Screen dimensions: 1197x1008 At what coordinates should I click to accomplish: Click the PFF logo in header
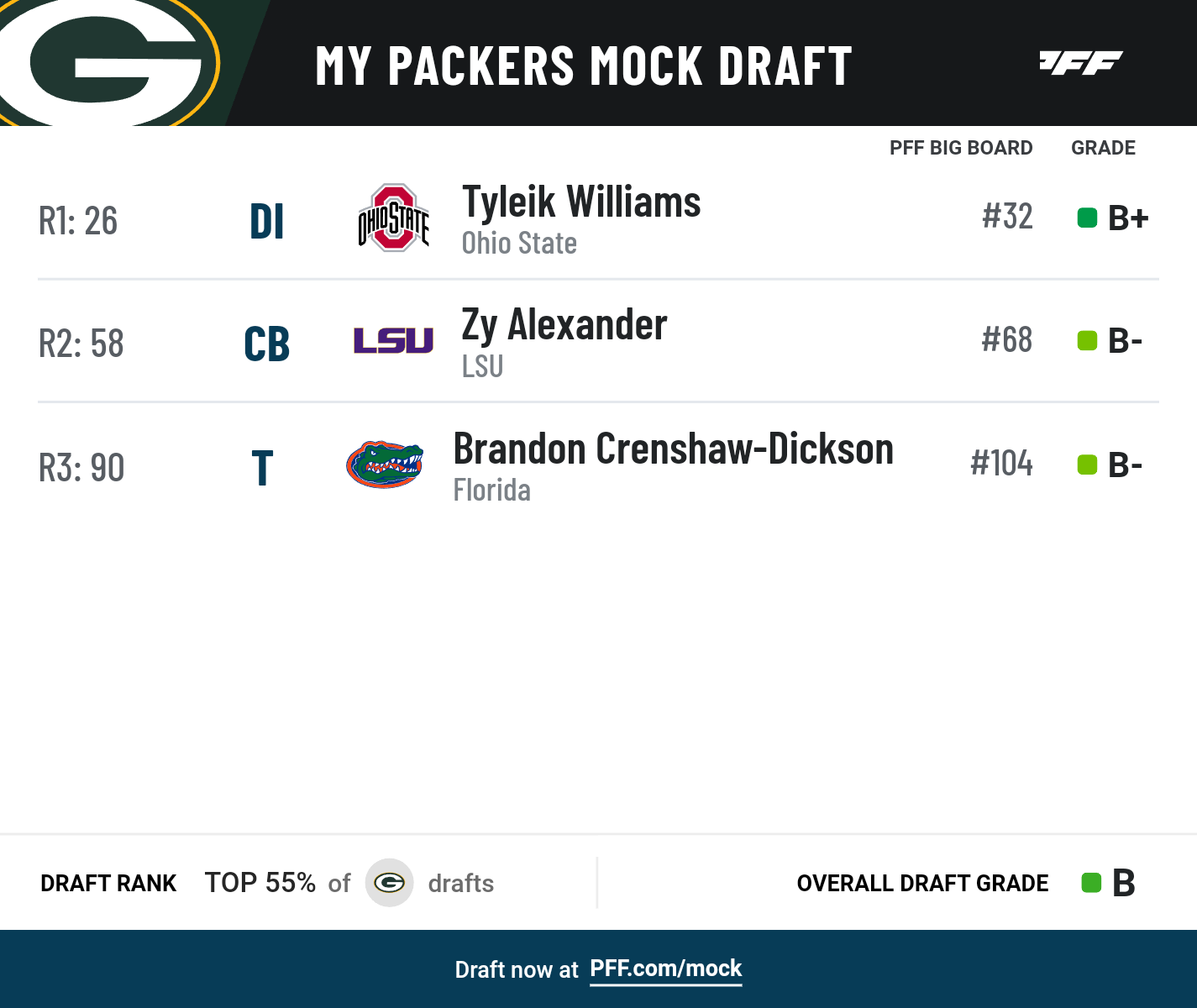[x=1080, y=63]
